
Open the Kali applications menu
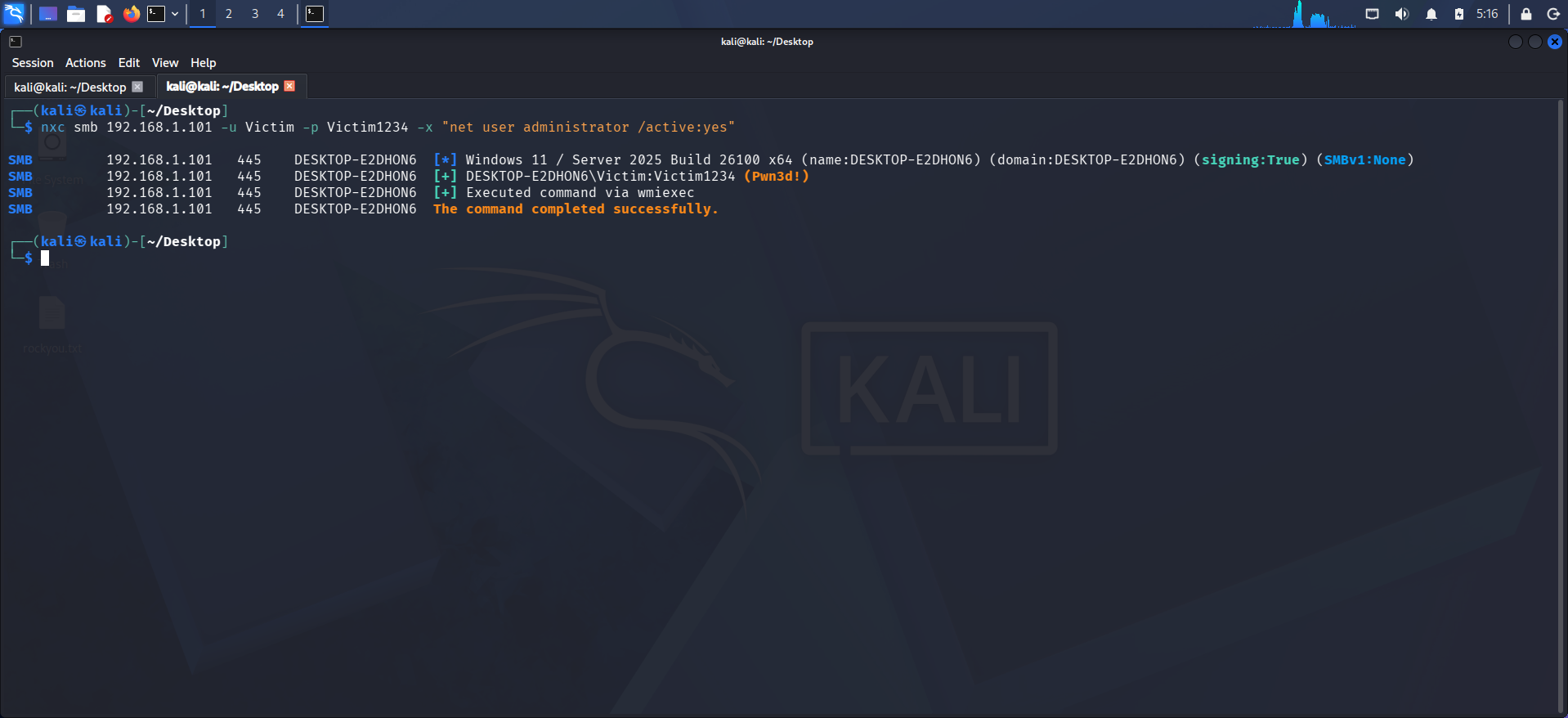(x=15, y=14)
